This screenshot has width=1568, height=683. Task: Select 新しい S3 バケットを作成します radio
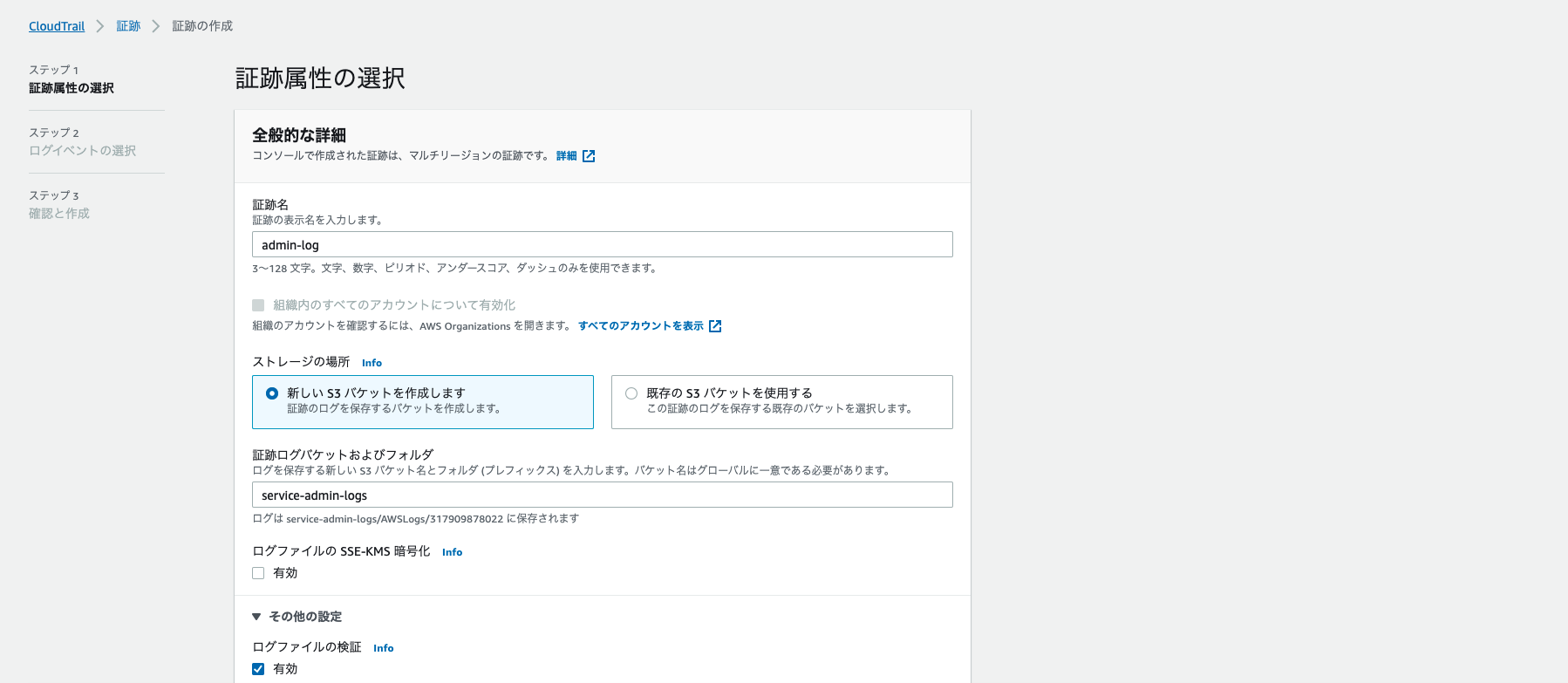(272, 393)
